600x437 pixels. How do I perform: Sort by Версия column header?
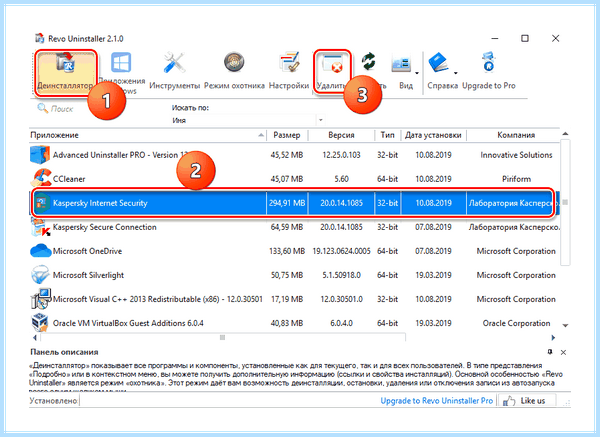(341, 135)
